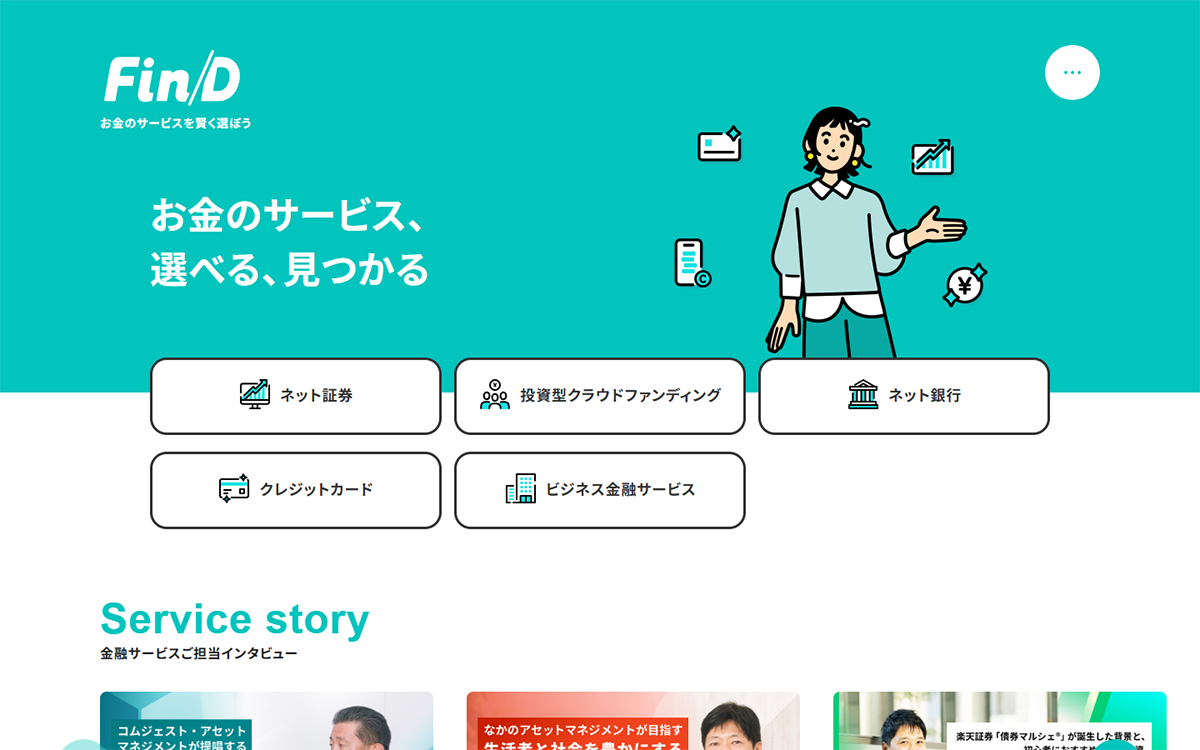Click the ビジネス金融サービス office building icon
The width and height of the screenshot is (1200, 750).
click(521, 489)
